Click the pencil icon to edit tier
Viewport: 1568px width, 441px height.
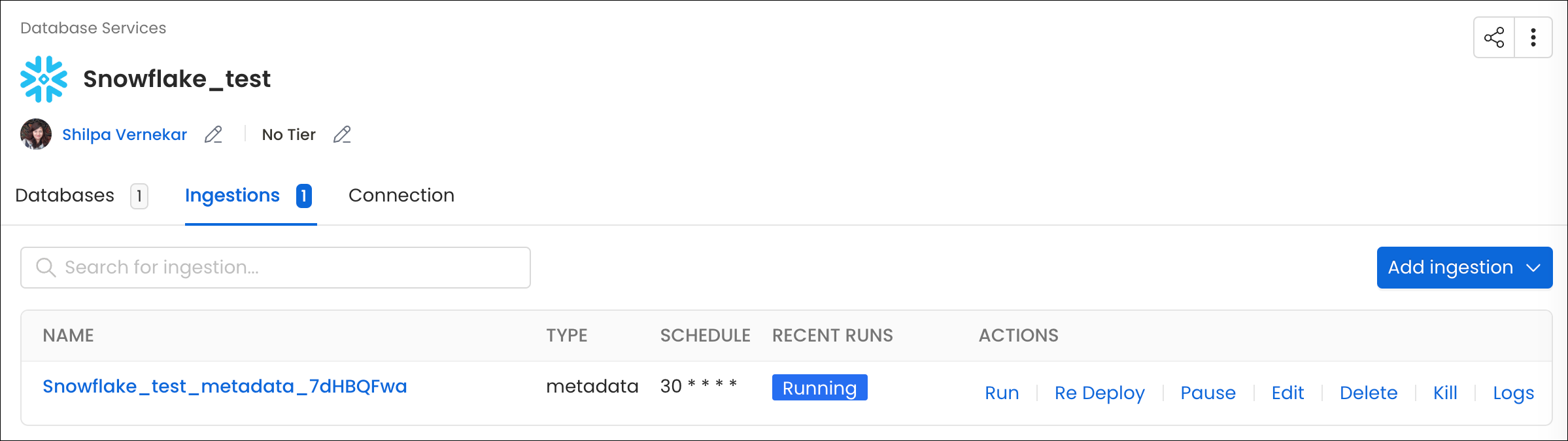pos(342,135)
